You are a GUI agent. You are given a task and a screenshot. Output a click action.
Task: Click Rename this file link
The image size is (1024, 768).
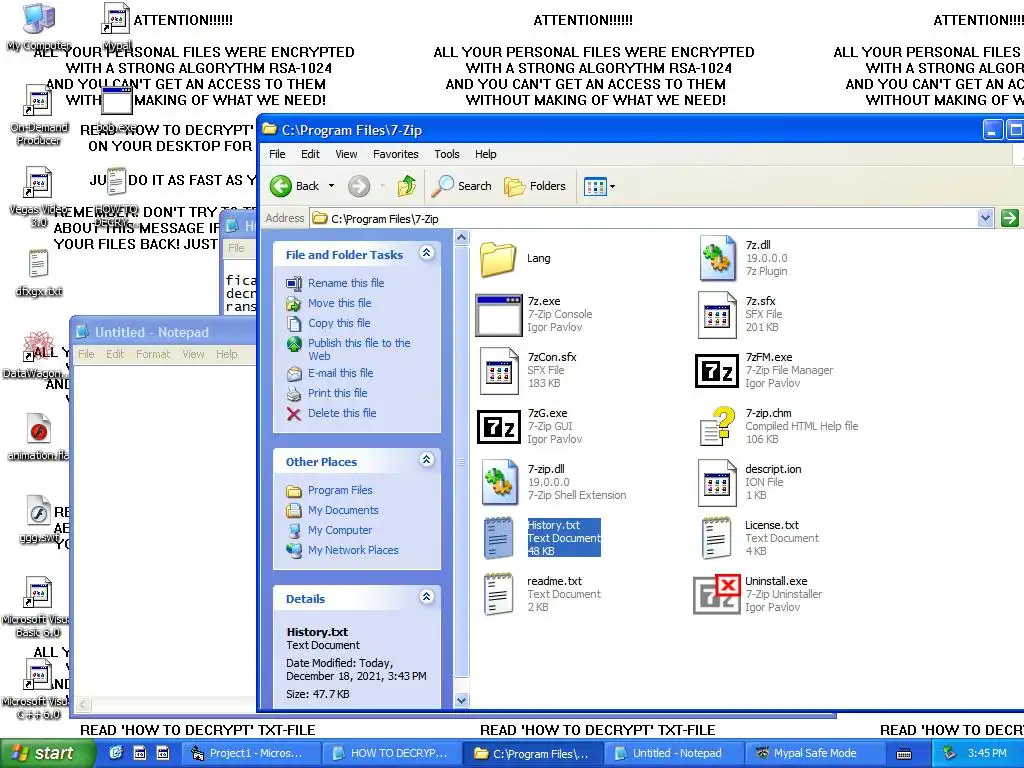point(346,283)
